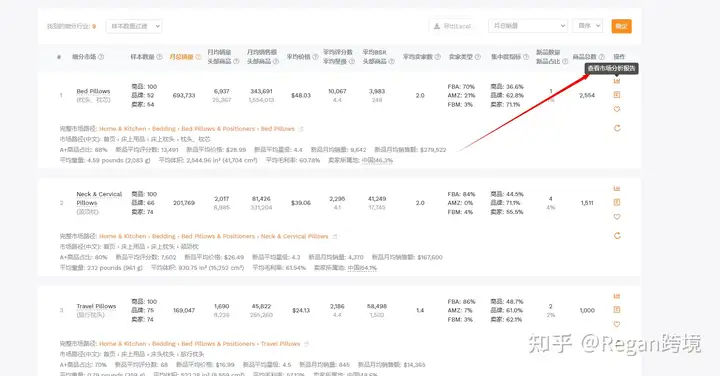720x376 pixels.
Task: Select average review count 10,067
Action: 337,91
